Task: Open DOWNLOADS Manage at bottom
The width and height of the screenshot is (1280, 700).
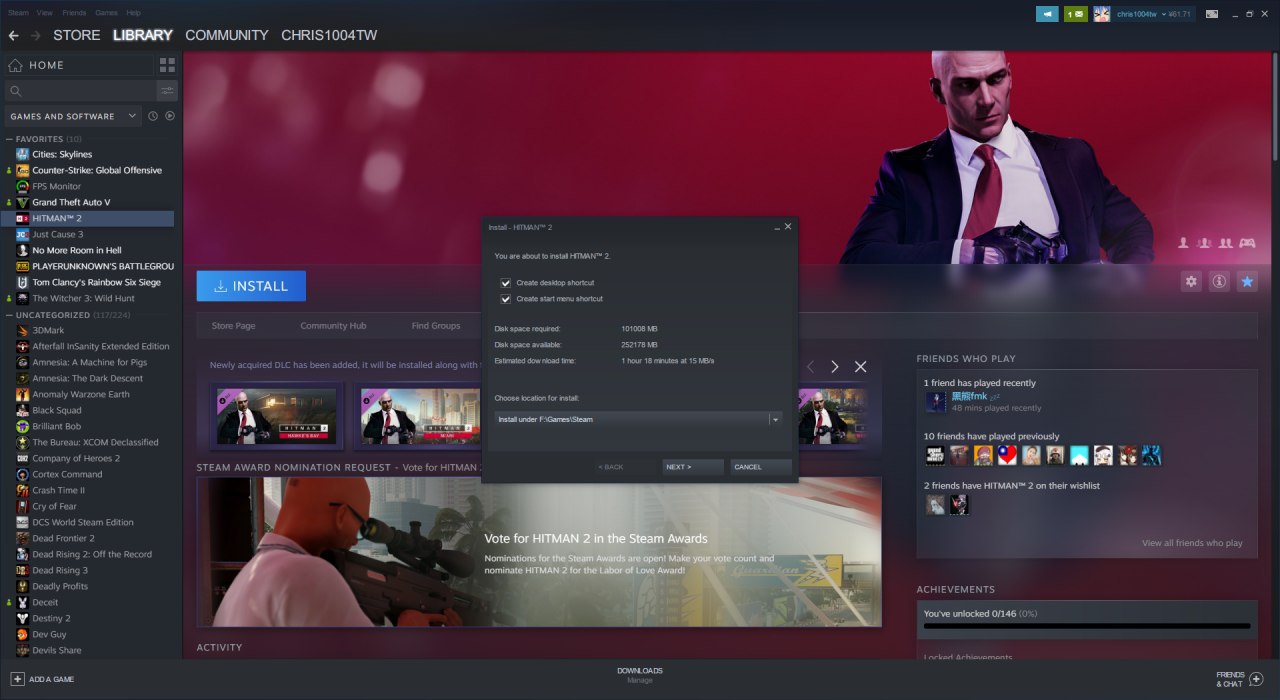Action: pyautogui.click(x=640, y=675)
